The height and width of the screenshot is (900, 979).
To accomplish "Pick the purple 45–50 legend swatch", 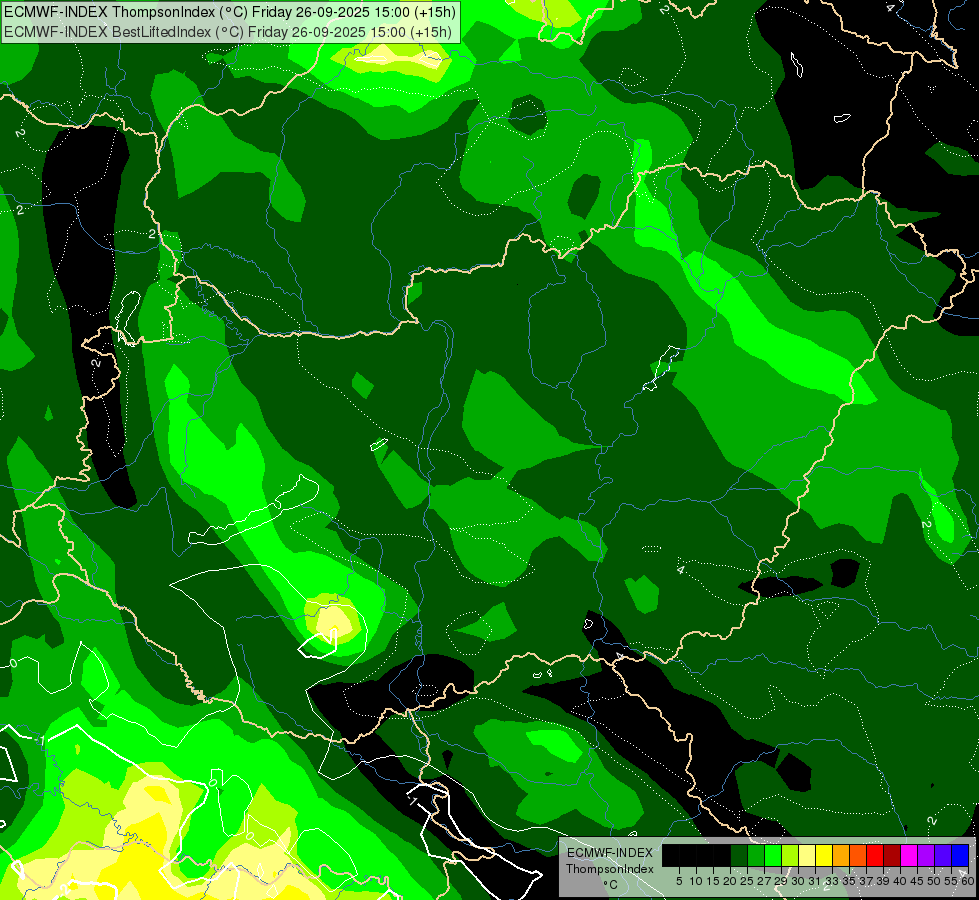I will tap(926, 855).
